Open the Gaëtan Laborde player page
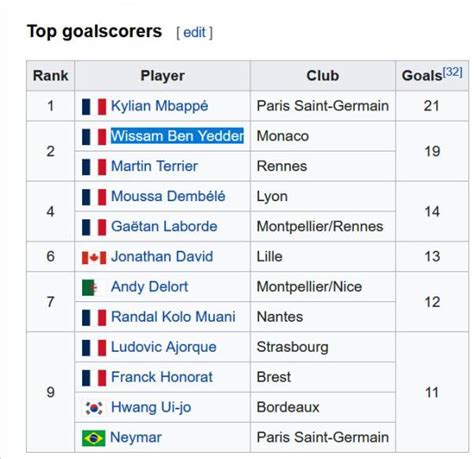 click(164, 227)
